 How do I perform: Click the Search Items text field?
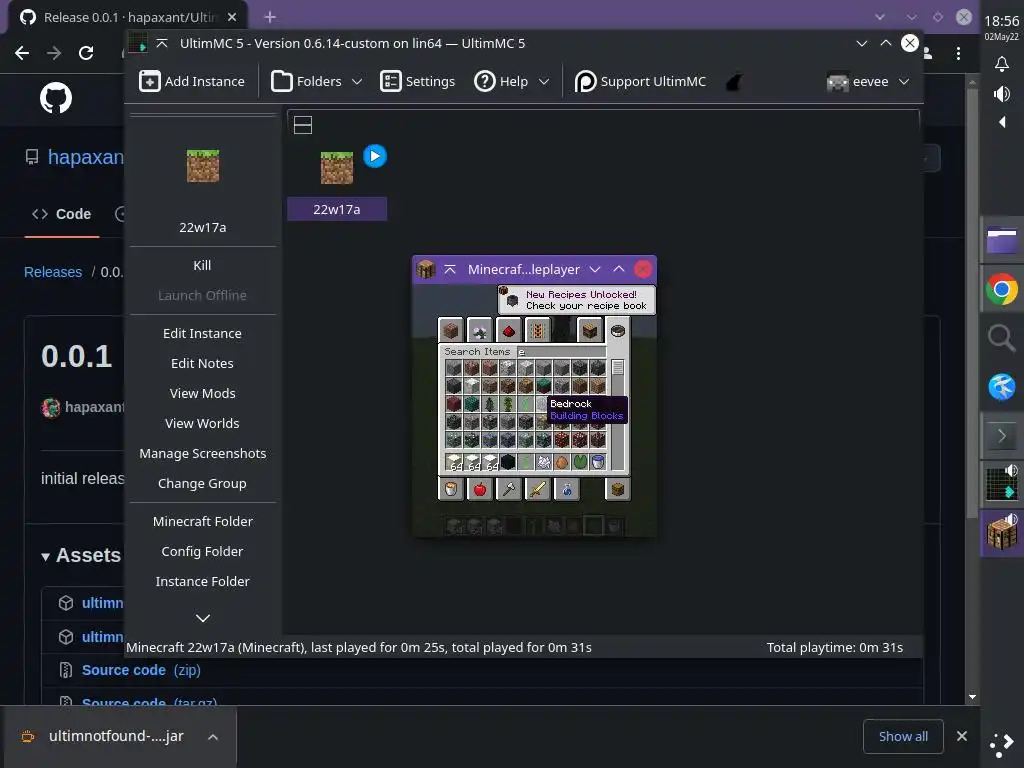coord(562,352)
